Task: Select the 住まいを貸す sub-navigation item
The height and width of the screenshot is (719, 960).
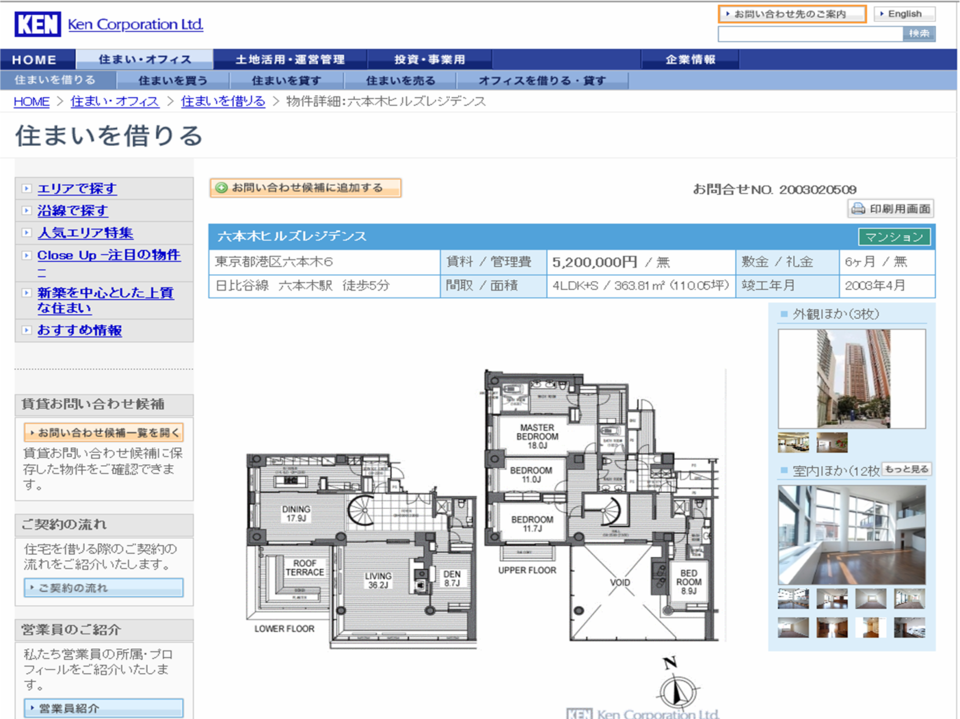Action: (287, 80)
